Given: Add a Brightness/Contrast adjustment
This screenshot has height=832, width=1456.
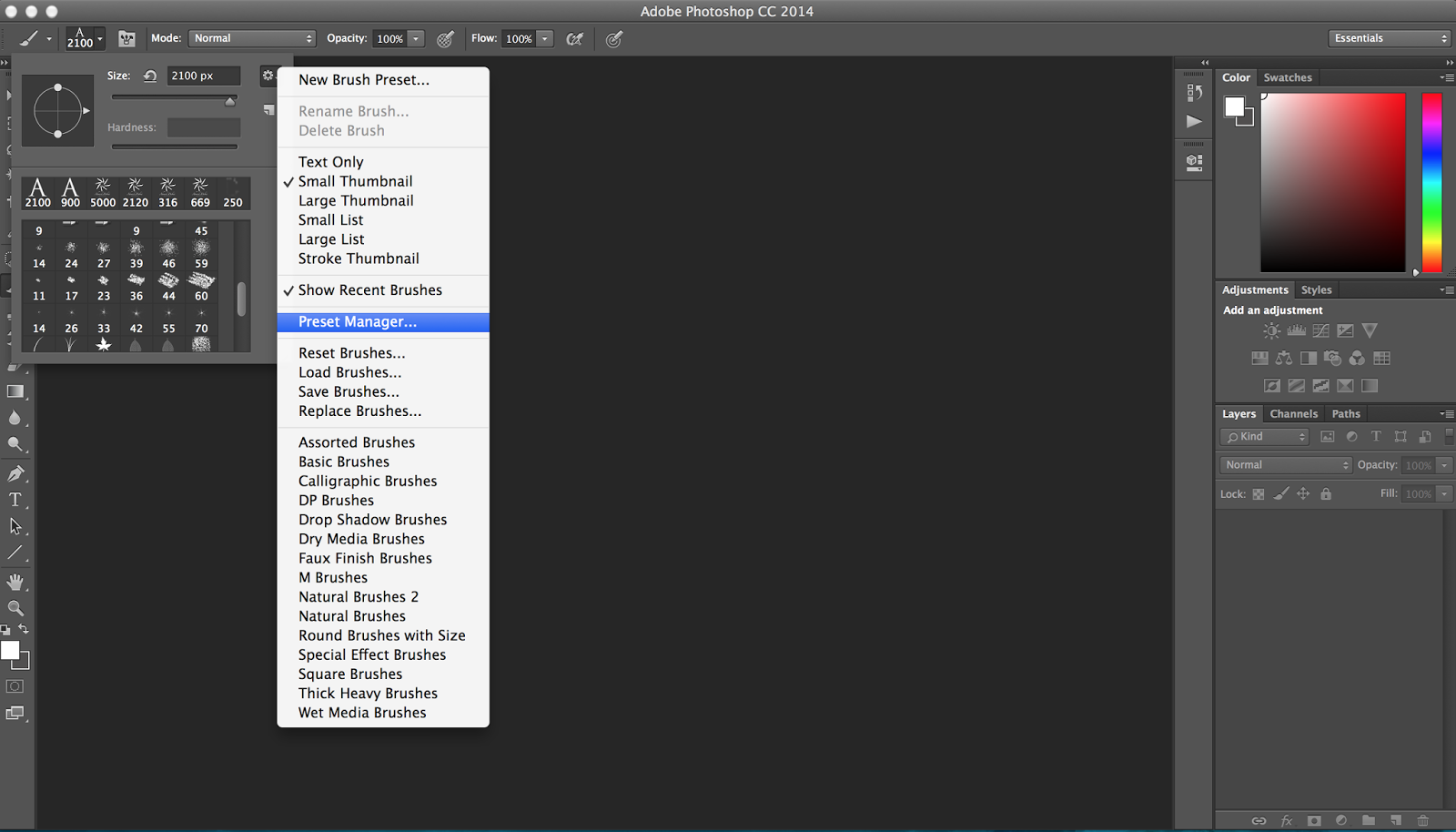Looking at the screenshot, I should coord(1272,330).
